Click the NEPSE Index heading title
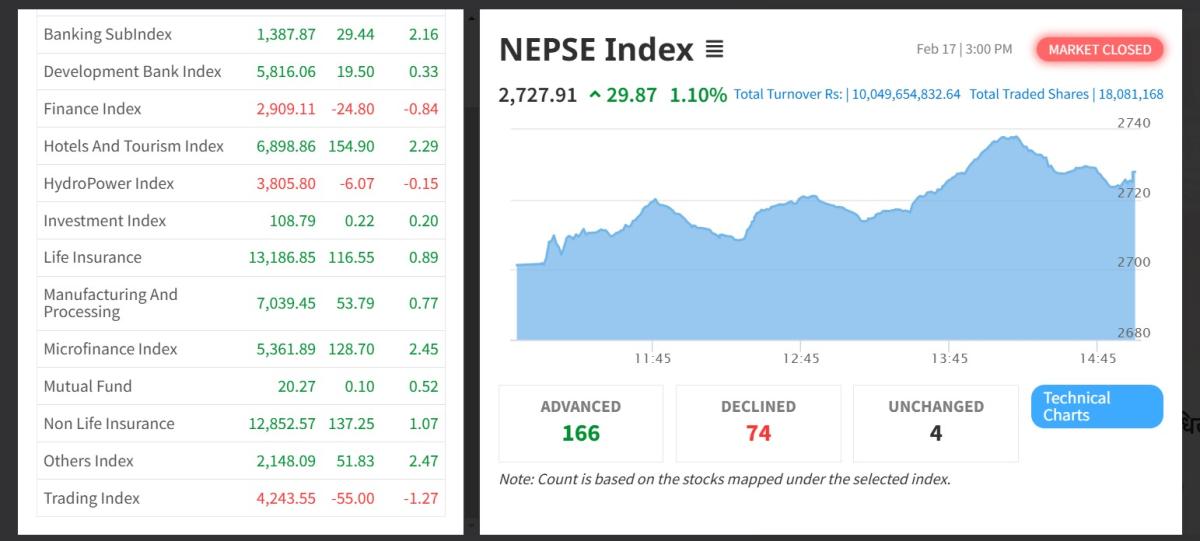The width and height of the screenshot is (1200, 541). [x=596, y=49]
